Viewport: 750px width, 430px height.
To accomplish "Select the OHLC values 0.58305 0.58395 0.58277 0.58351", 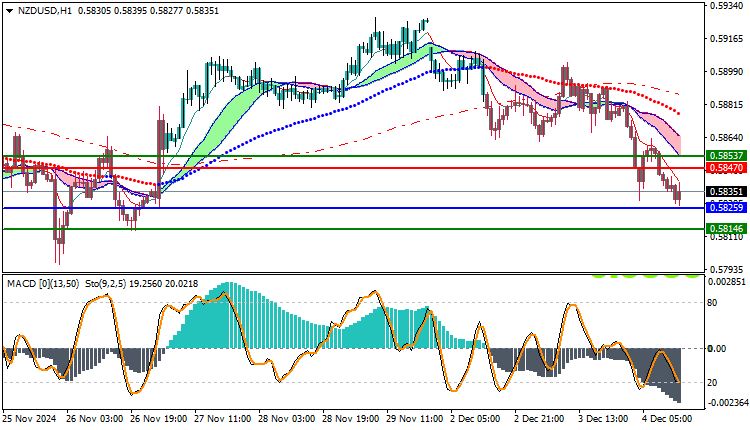I will (x=148, y=11).
